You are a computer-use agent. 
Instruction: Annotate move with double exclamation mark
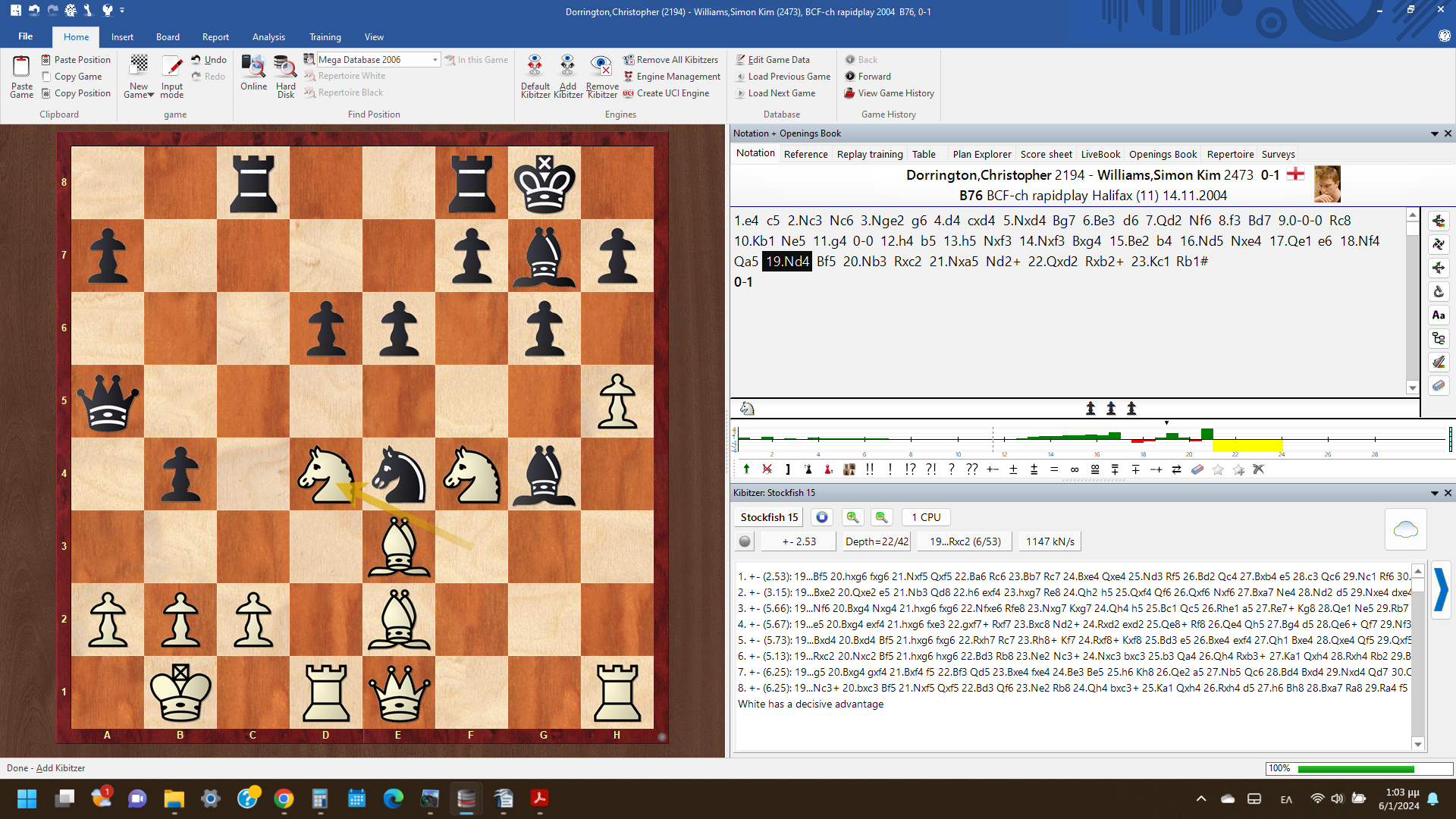[x=870, y=469]
